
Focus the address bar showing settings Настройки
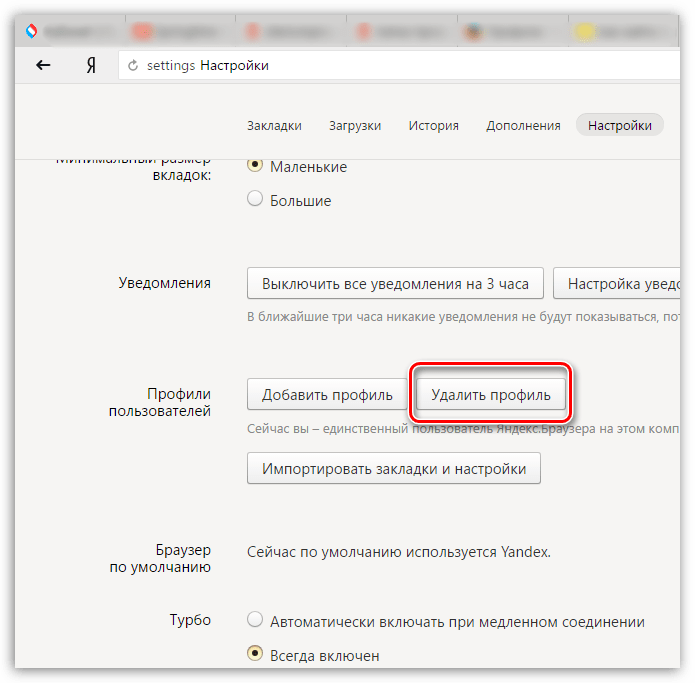coord(399,65)
